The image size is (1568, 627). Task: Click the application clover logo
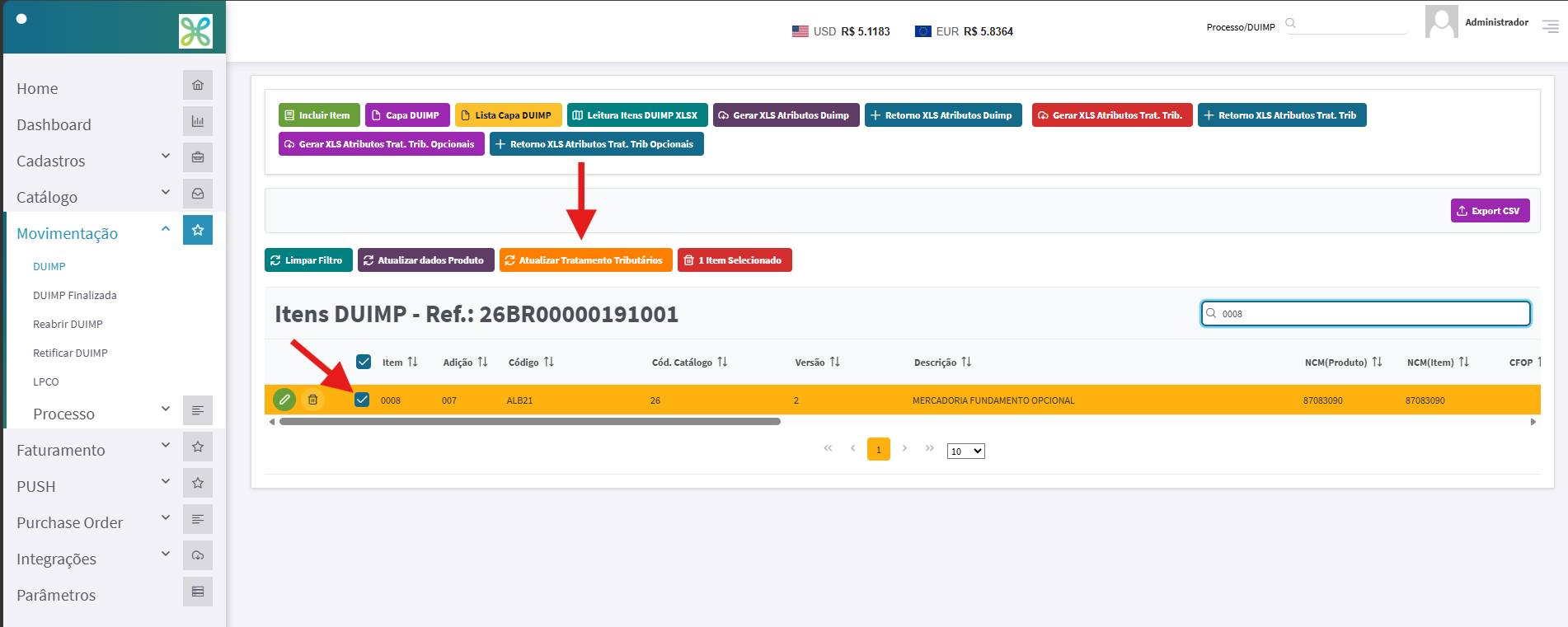pyautogui.click(x=195, y=31)
